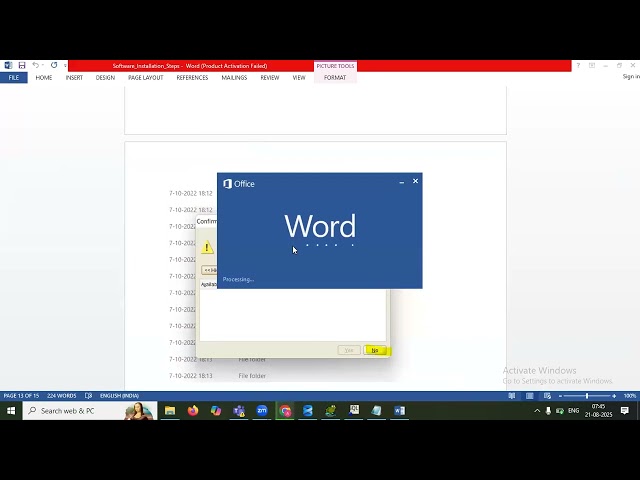Click the proofing errors book icon
This screenshot has height=480, width=640.
[89, 396]
